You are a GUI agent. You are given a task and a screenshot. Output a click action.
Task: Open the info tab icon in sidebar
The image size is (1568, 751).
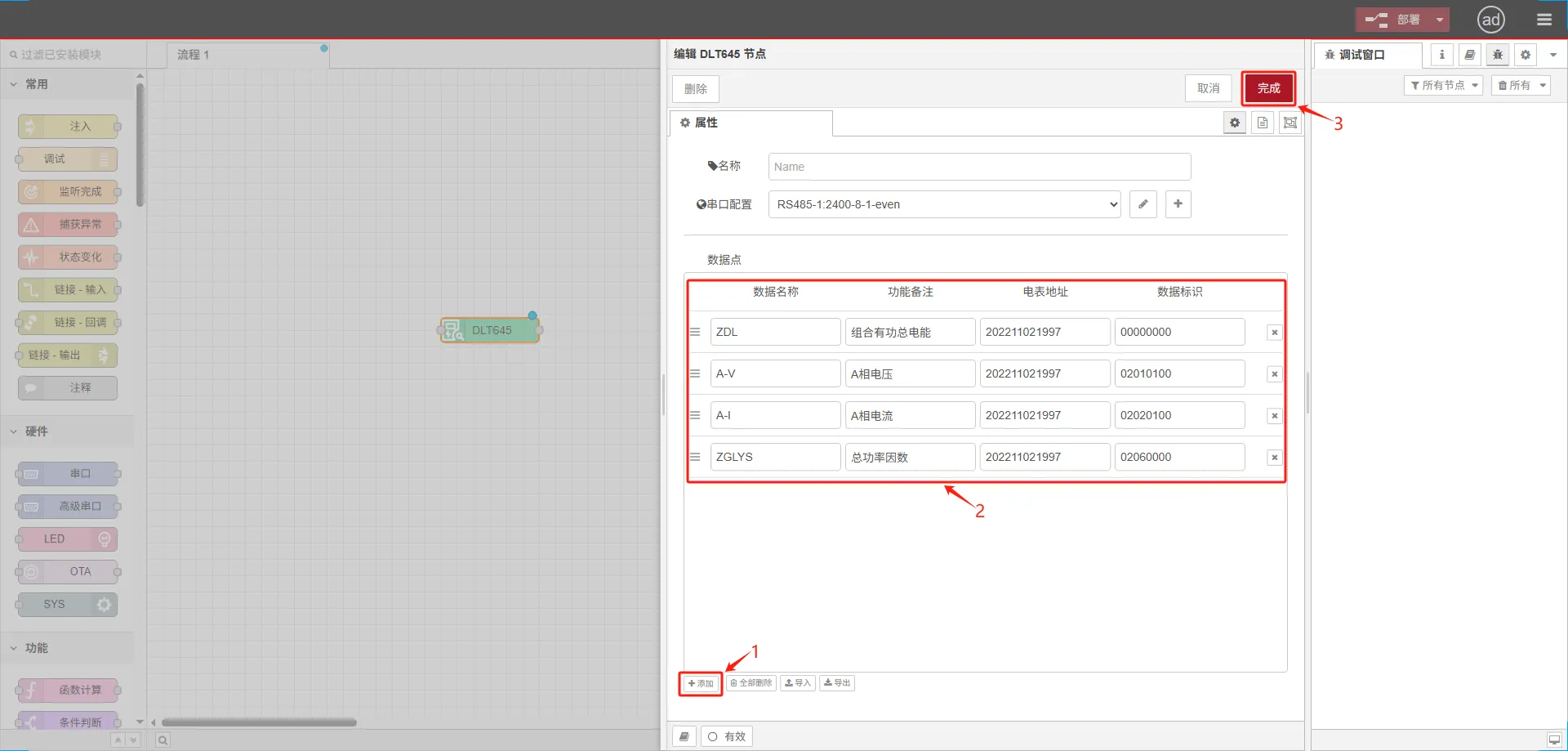1441,55
